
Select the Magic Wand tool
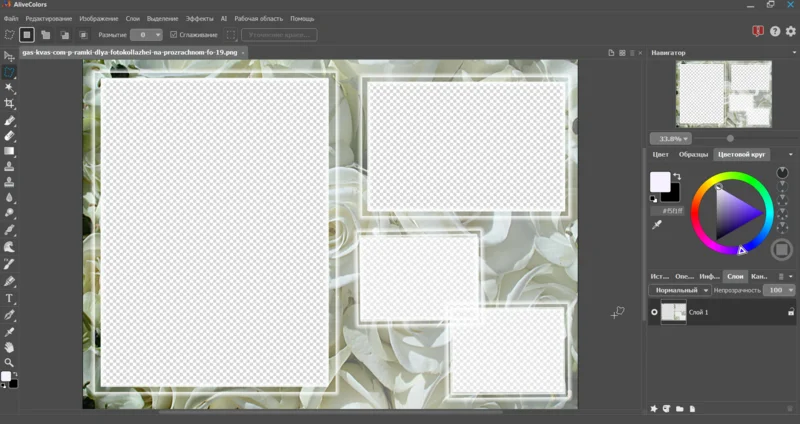point(10,88)
